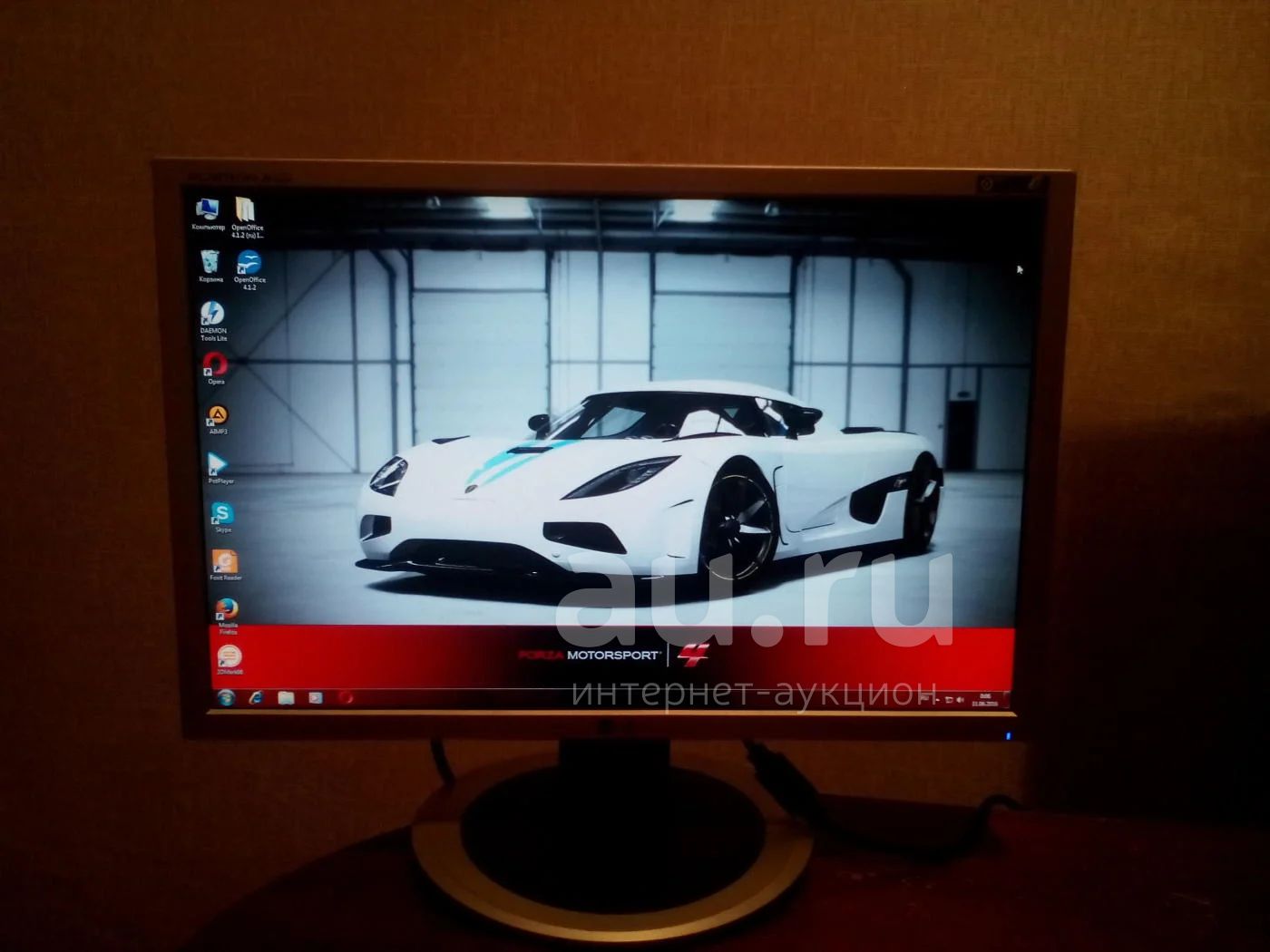Open the network status tray icon
The height and width of the screenshot is (952, 1270).
[949, 700]
